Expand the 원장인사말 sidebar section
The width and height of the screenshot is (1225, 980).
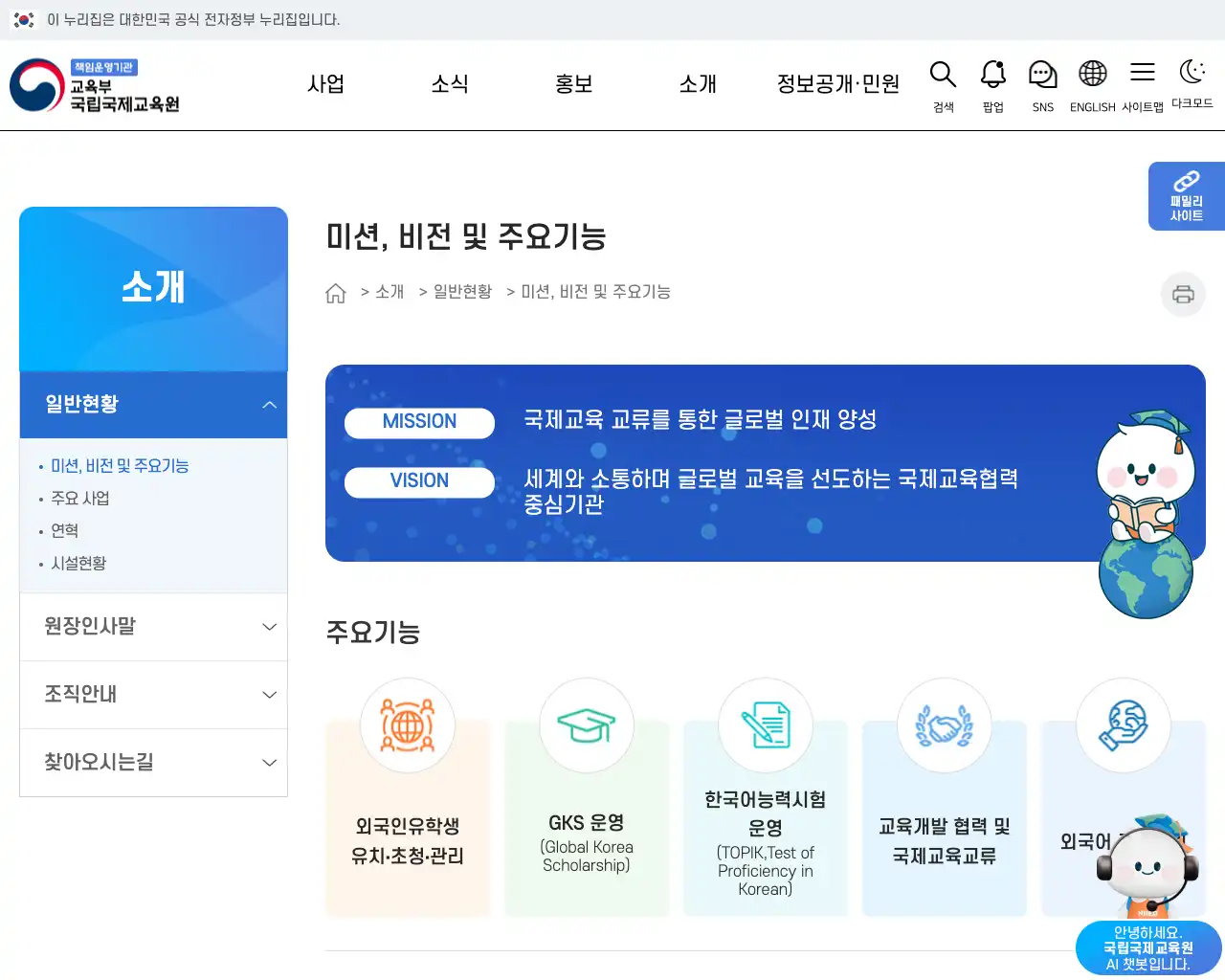(x=153, y=627)
